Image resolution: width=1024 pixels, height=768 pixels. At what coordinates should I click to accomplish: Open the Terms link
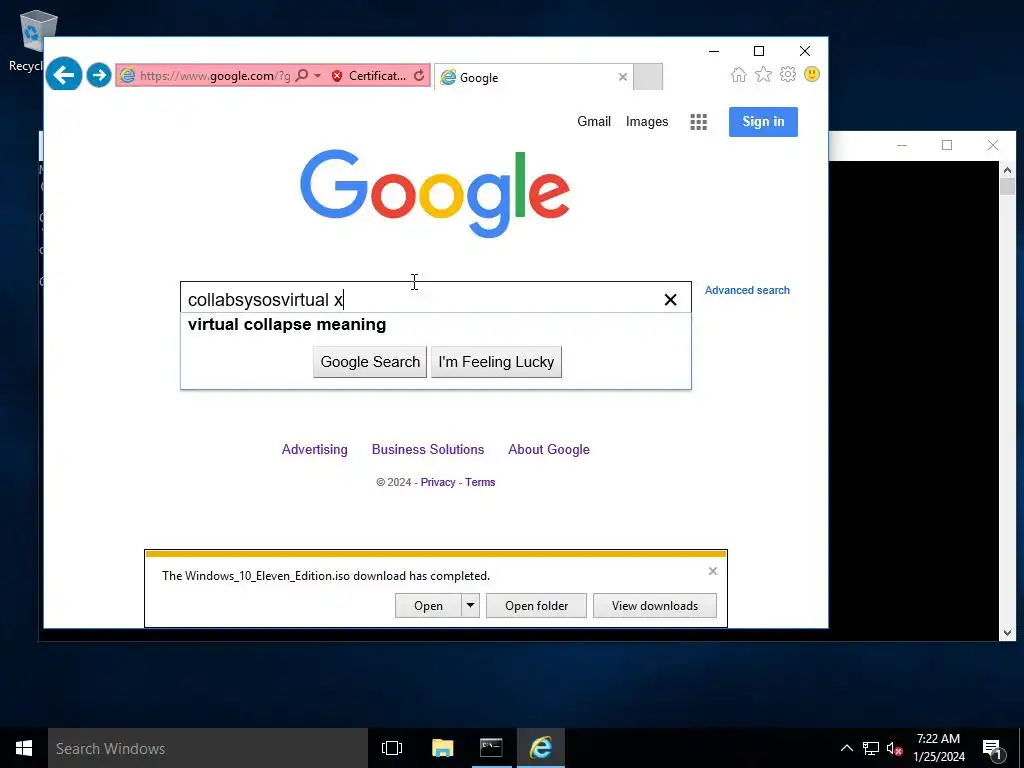coord(480,482)
